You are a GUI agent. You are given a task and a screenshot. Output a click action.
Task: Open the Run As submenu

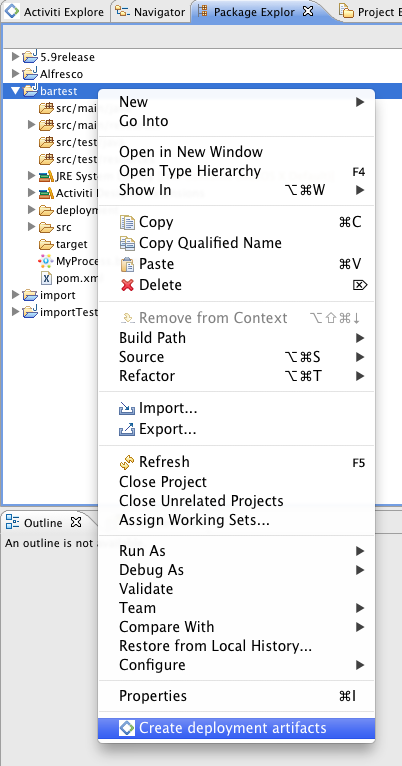point(236,551)
